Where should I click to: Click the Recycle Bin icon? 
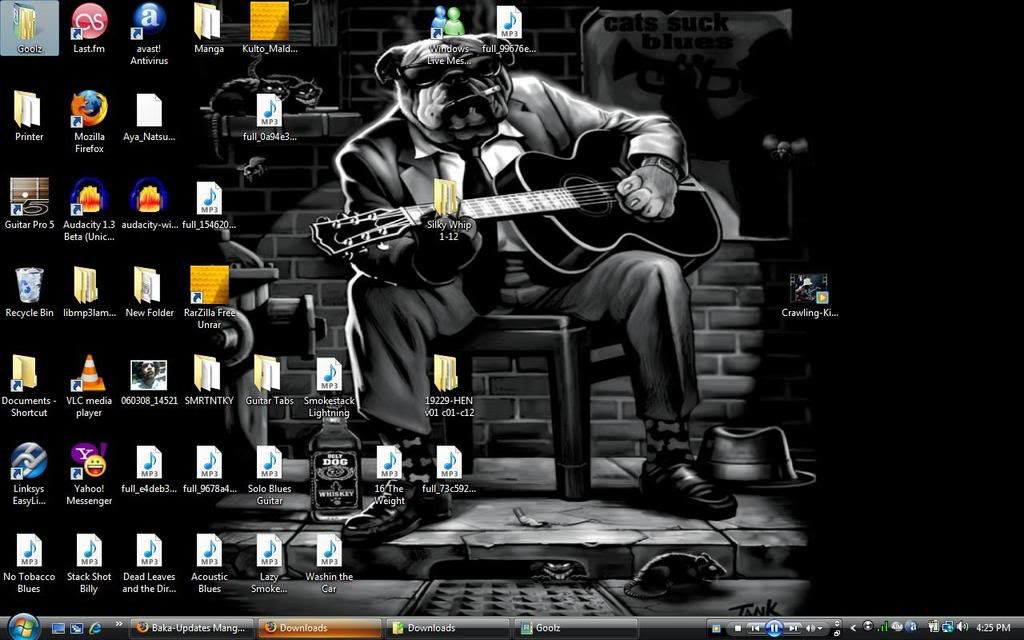click(29, 291)
